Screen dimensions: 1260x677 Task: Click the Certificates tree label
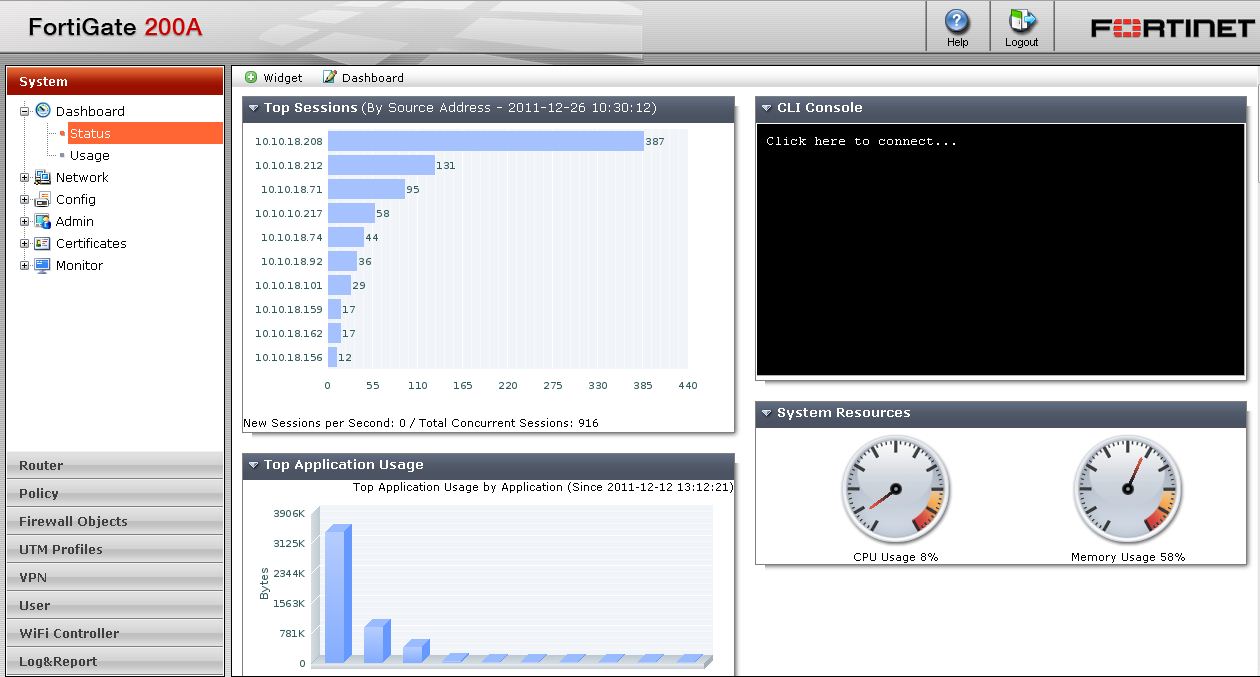pos(91,243)
